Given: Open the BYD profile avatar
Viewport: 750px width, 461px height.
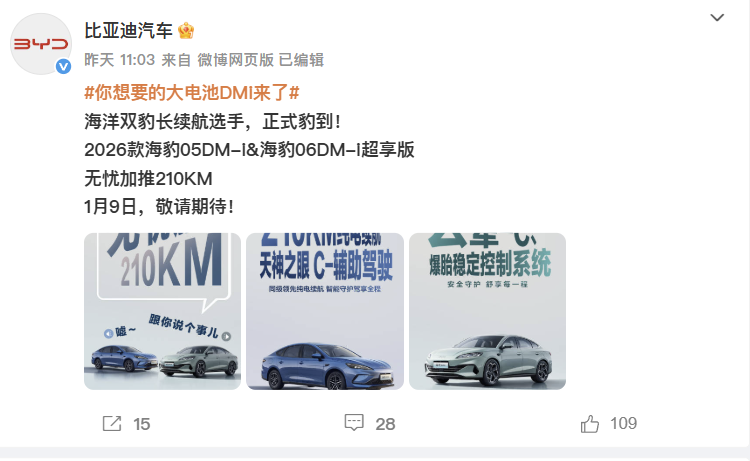Looking at the screenshot, I should (x=41, y=44).
